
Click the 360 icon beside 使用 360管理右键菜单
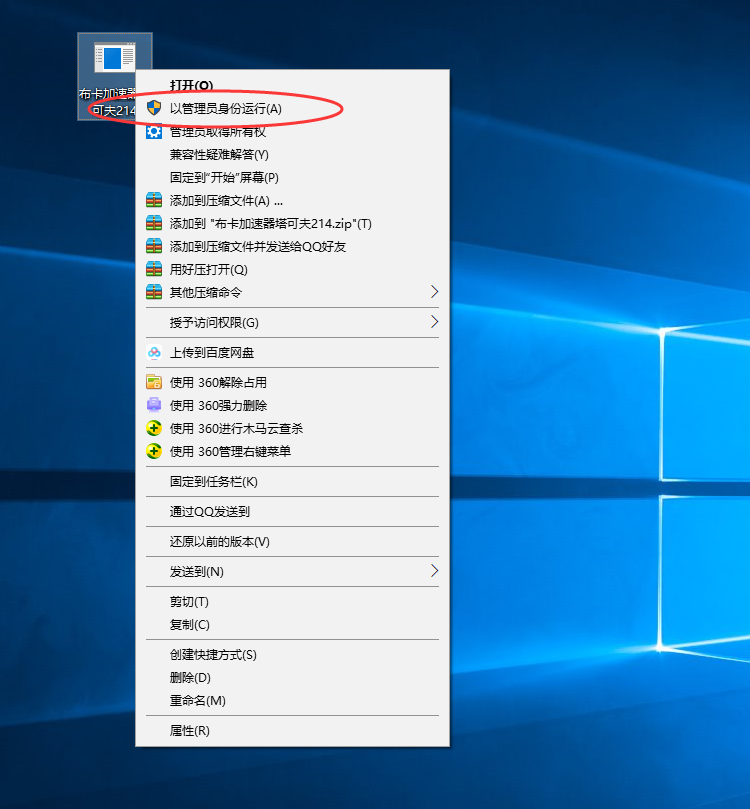(x=154, y=451)
